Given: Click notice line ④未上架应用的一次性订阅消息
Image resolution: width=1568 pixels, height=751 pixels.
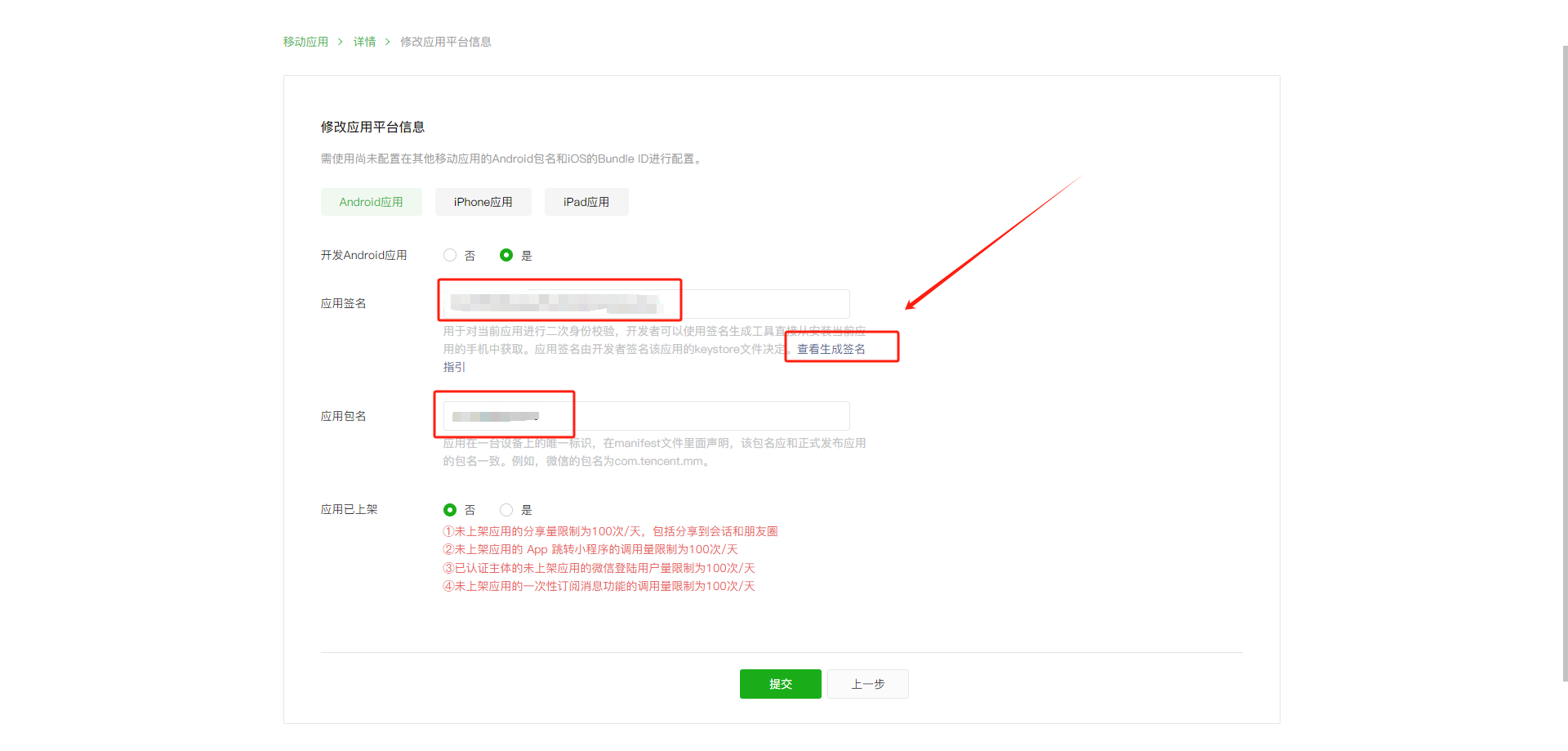Looking at the screenshot, I should [x=599, y=586].
